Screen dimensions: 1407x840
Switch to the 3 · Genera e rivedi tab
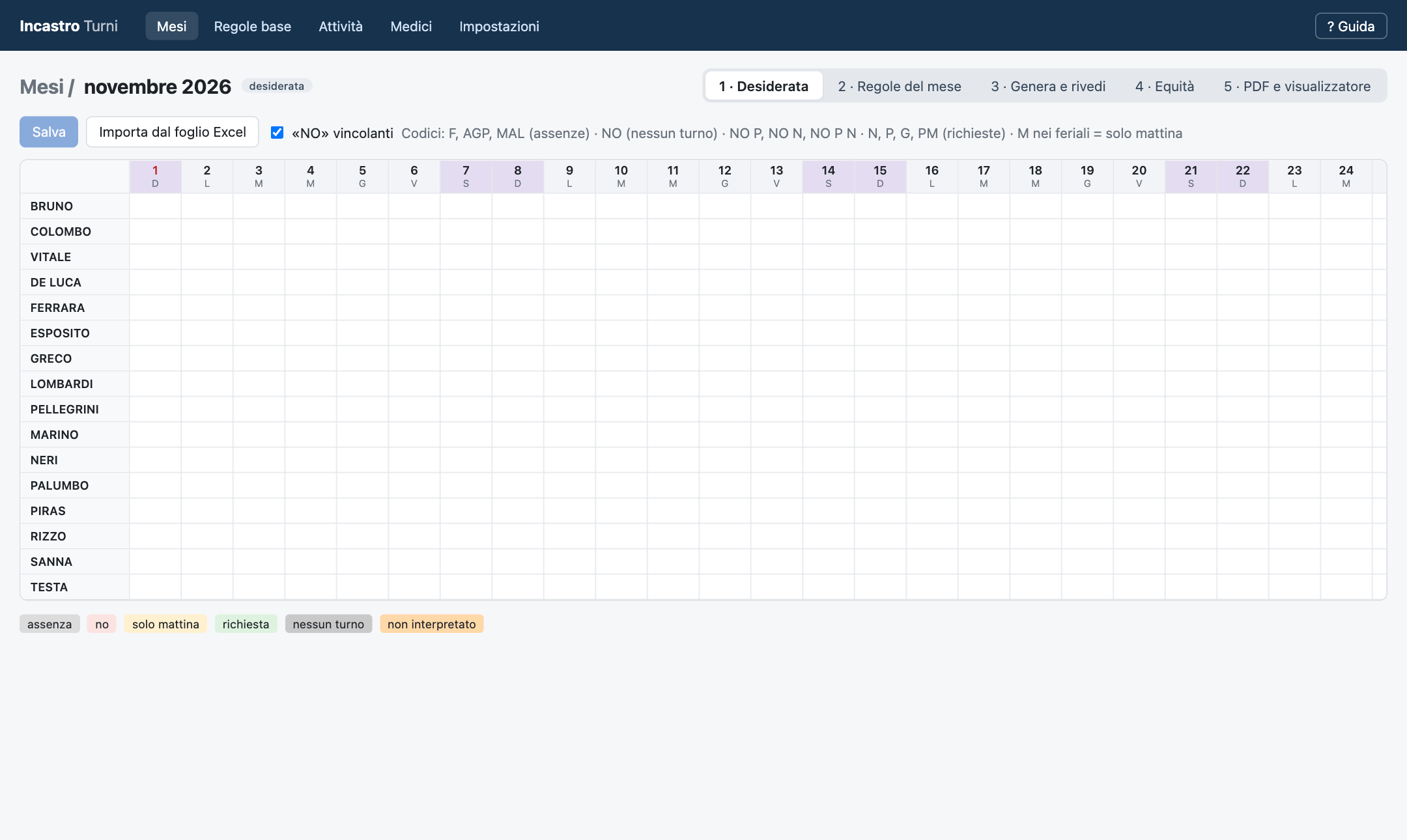[1048, 86]
